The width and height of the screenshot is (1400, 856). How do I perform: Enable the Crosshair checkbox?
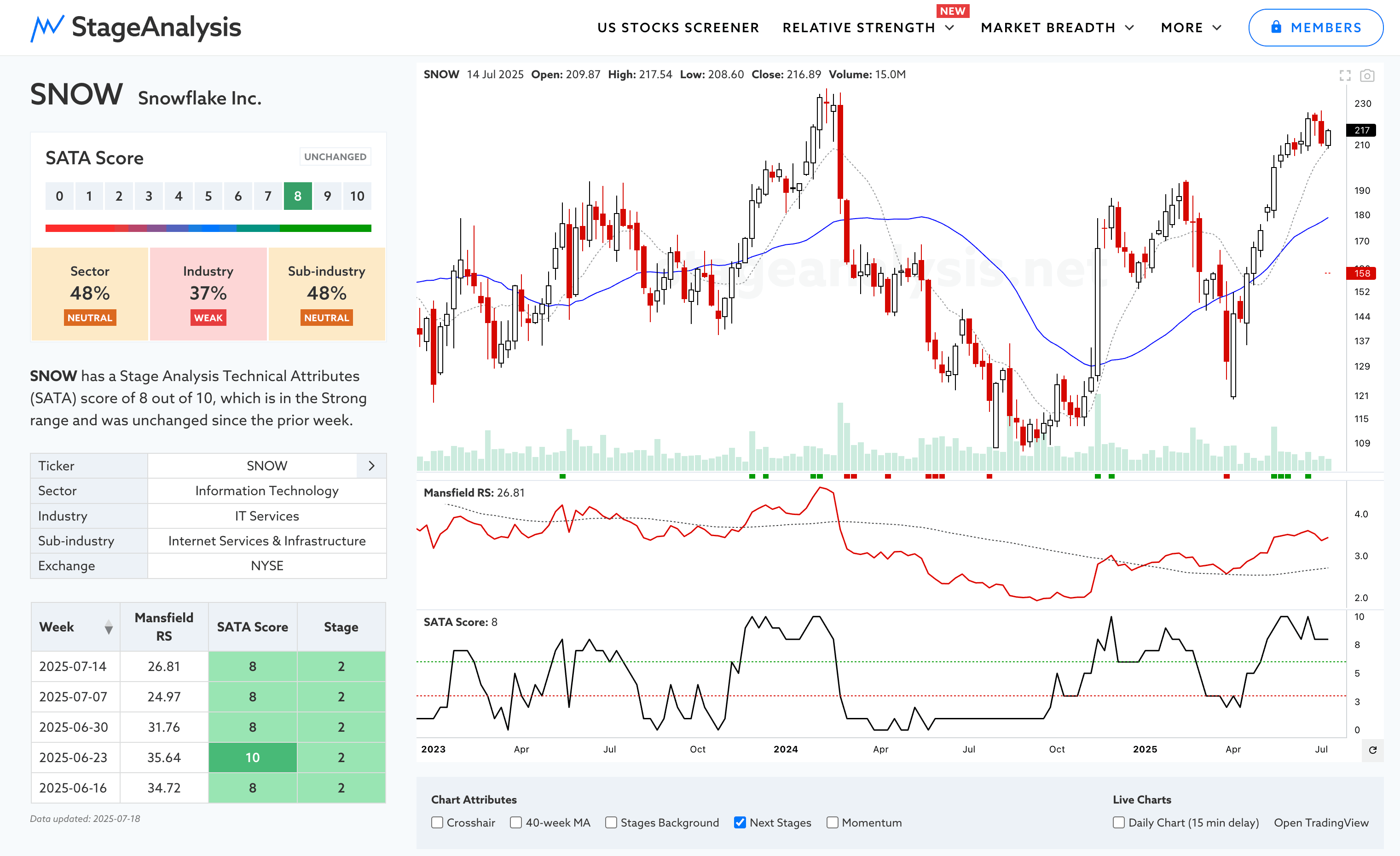coord(437,822)
